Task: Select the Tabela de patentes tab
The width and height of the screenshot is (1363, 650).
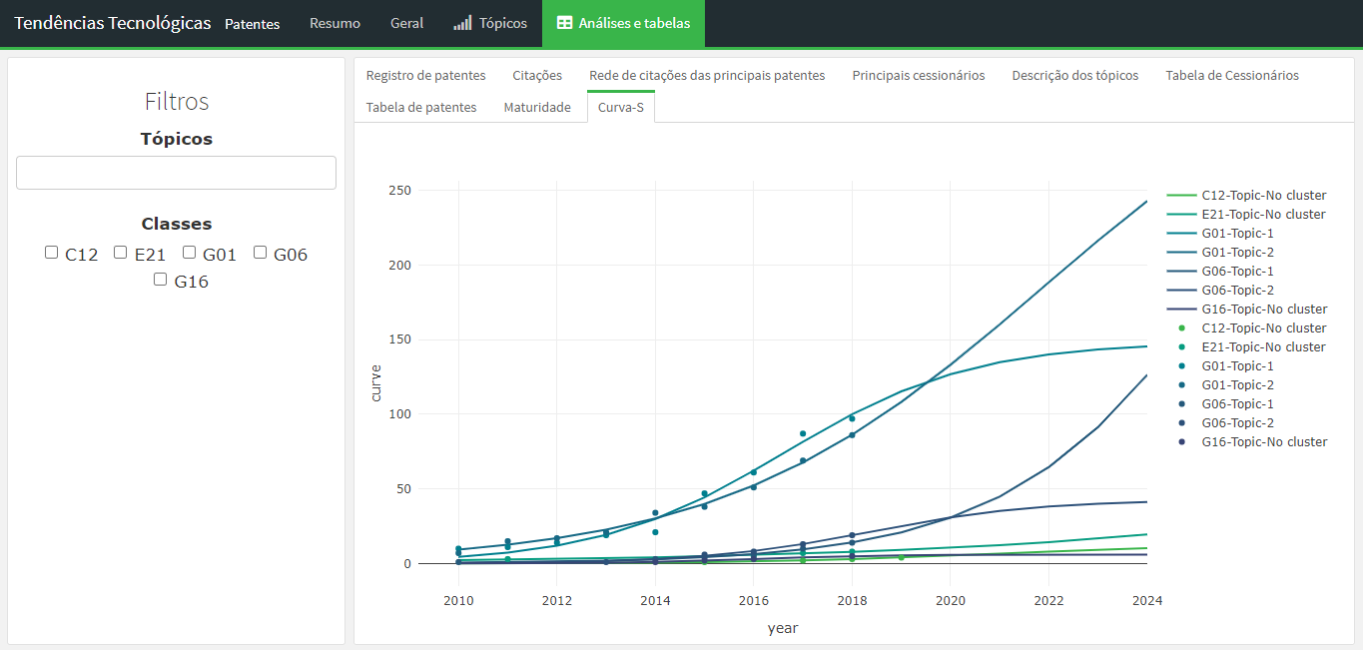Action: point(421,107)
